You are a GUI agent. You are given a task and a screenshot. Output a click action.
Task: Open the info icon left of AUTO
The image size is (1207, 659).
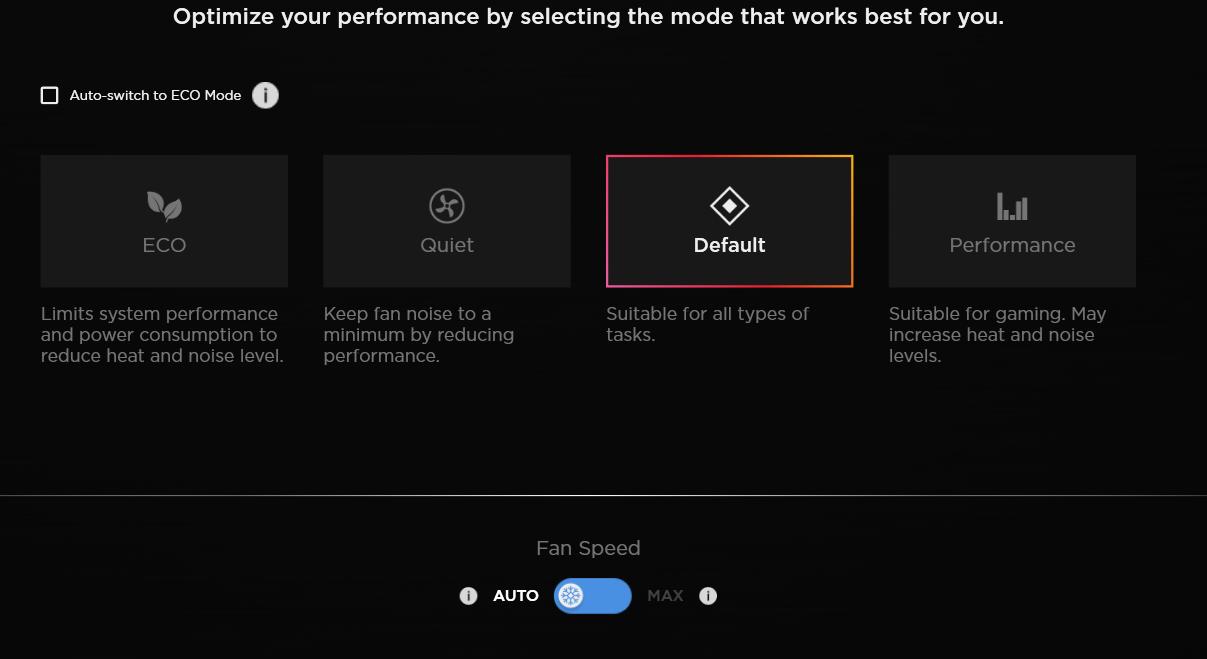pyautogui.click(x=468, y=596)
